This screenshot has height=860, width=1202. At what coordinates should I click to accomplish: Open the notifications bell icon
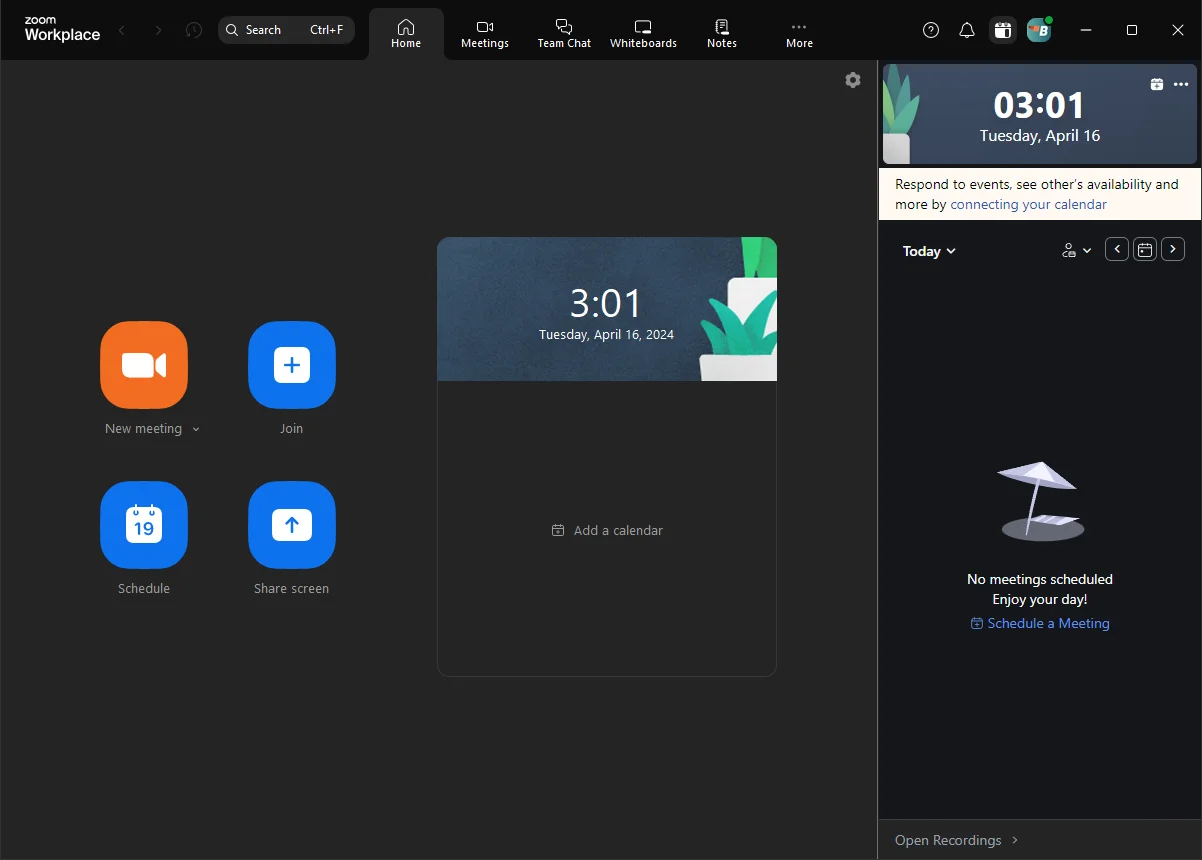967,30
